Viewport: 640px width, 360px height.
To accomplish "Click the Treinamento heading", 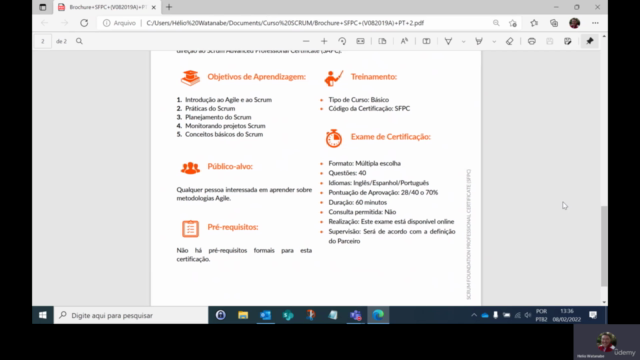I will 373,77.
